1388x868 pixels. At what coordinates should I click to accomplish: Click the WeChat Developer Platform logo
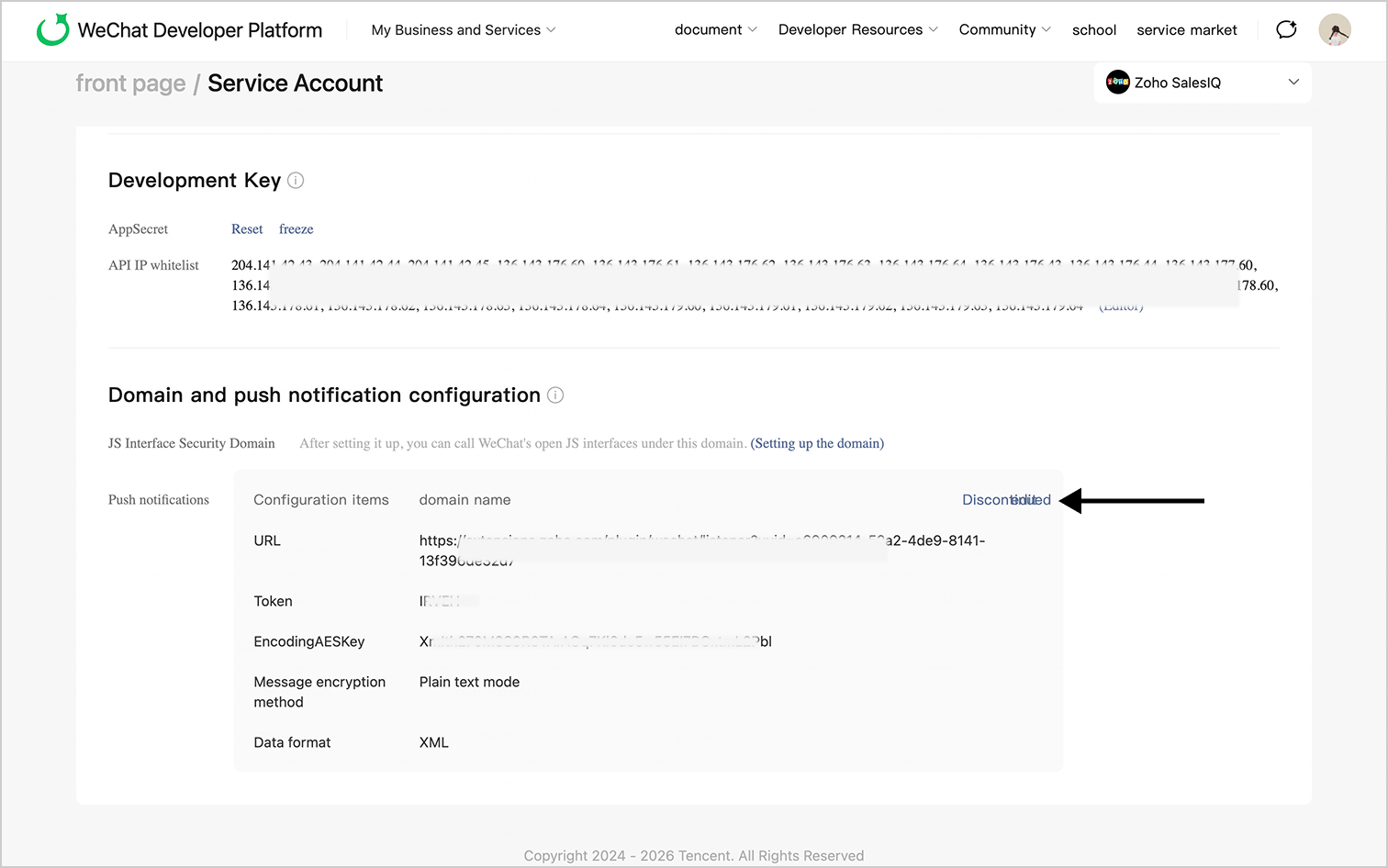[x=53, y=29]
